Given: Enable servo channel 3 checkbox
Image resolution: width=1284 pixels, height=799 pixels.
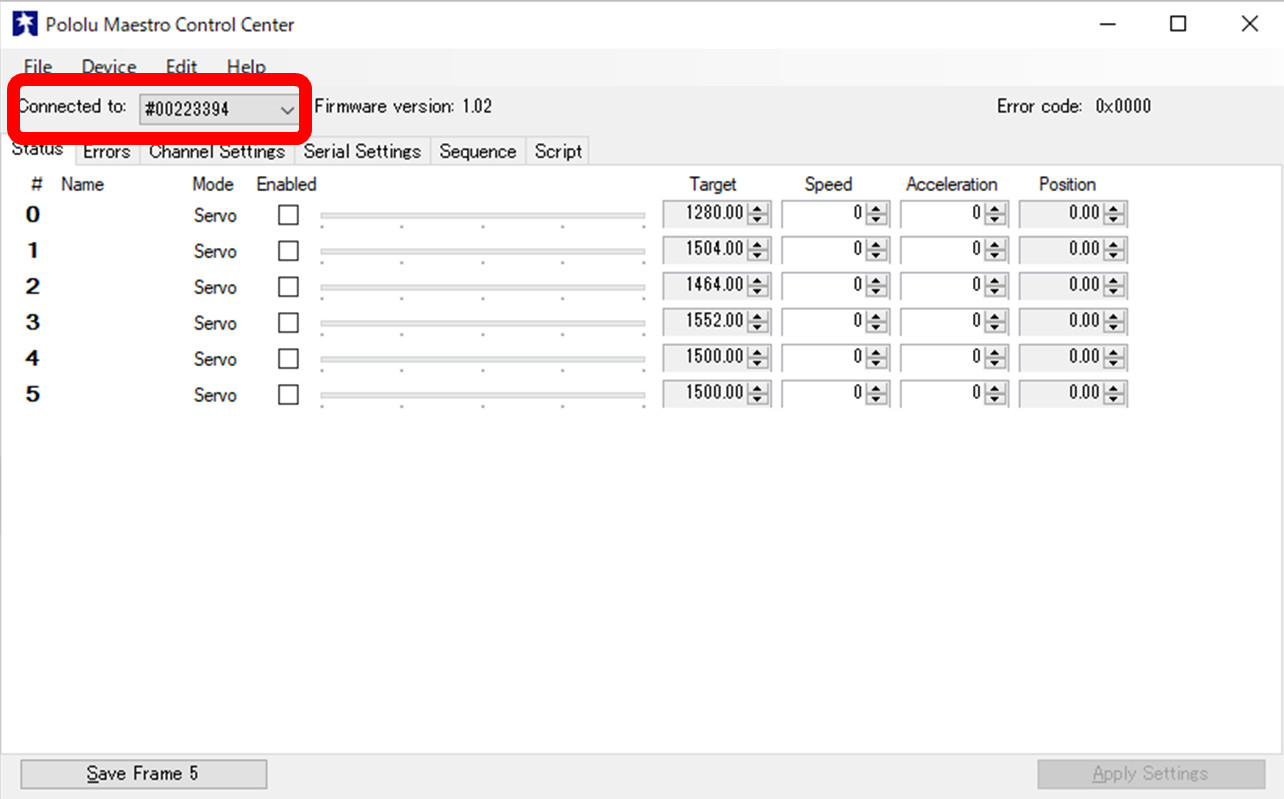Looking at the screenshot, I should (x=288, y=323).
